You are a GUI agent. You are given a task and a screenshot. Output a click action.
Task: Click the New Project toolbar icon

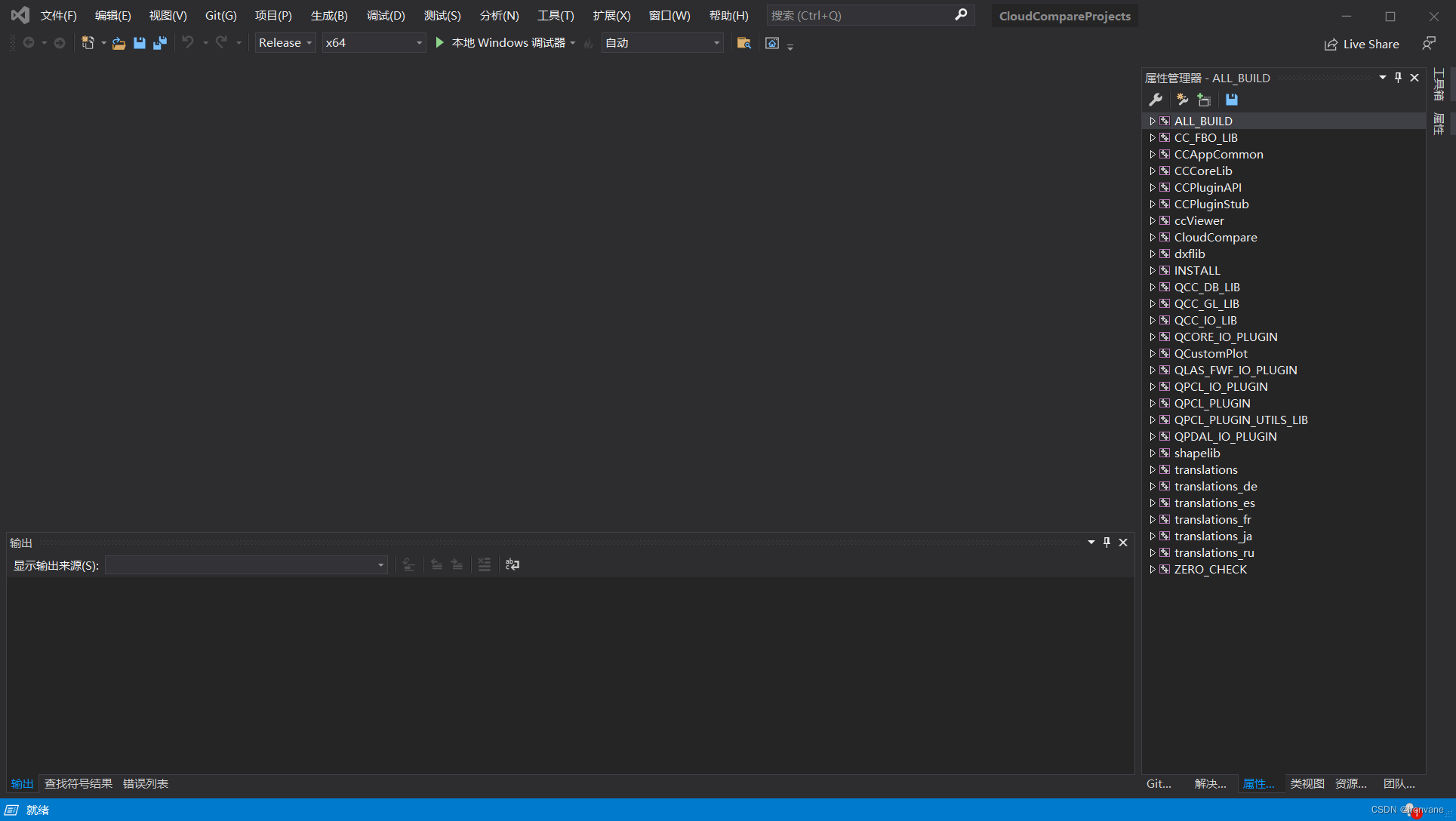click(x=89, y=43)
